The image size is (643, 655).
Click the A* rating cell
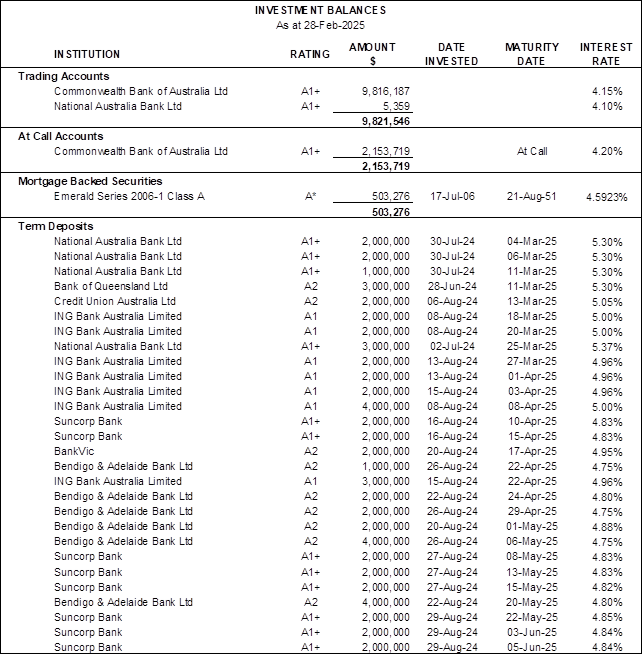[310, 196]
